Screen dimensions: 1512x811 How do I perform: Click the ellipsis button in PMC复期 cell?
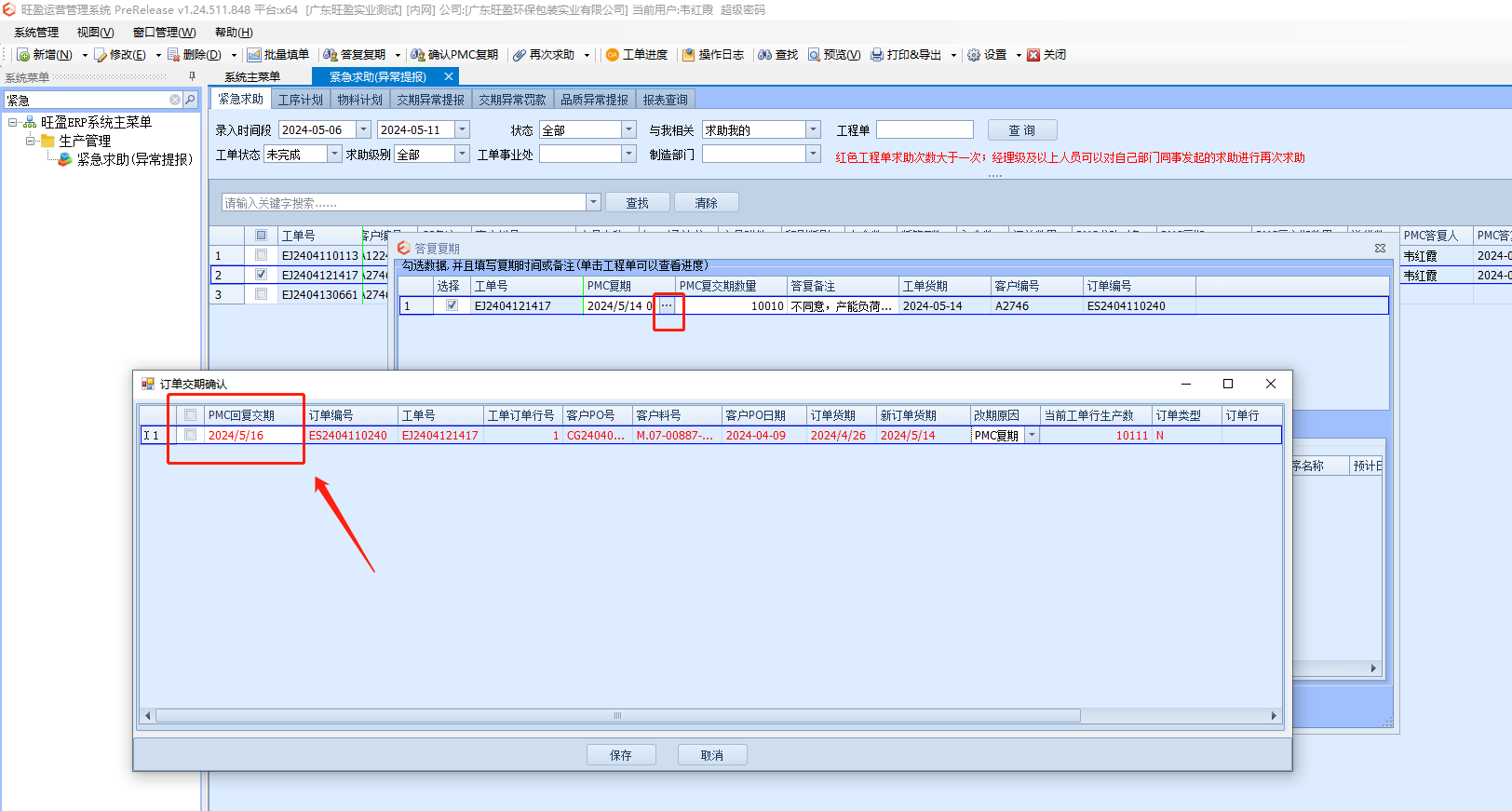667,305
